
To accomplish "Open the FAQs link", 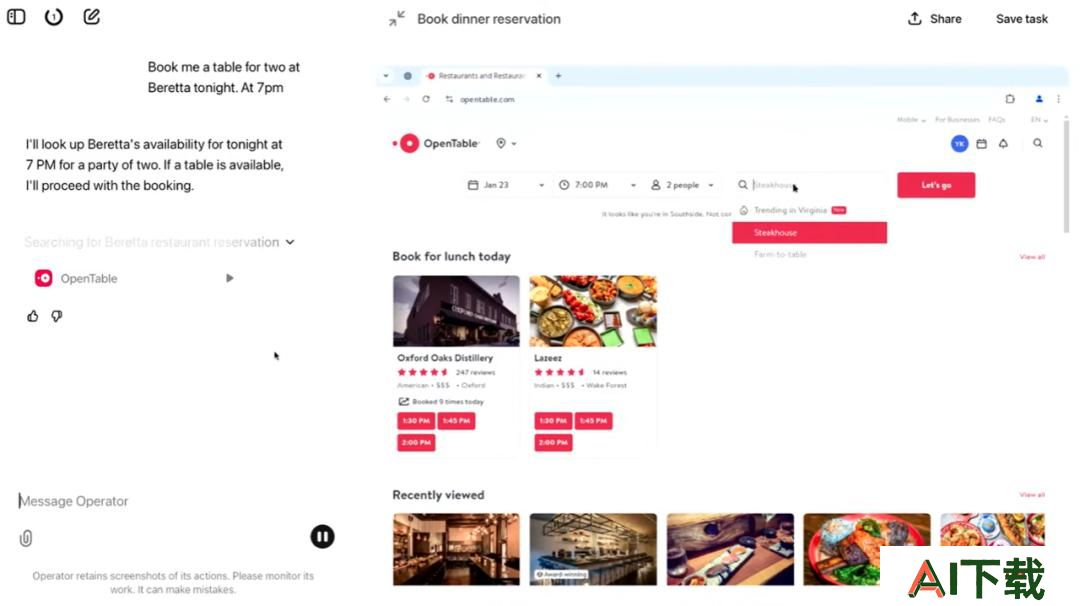I will click(x=997, y=120).
